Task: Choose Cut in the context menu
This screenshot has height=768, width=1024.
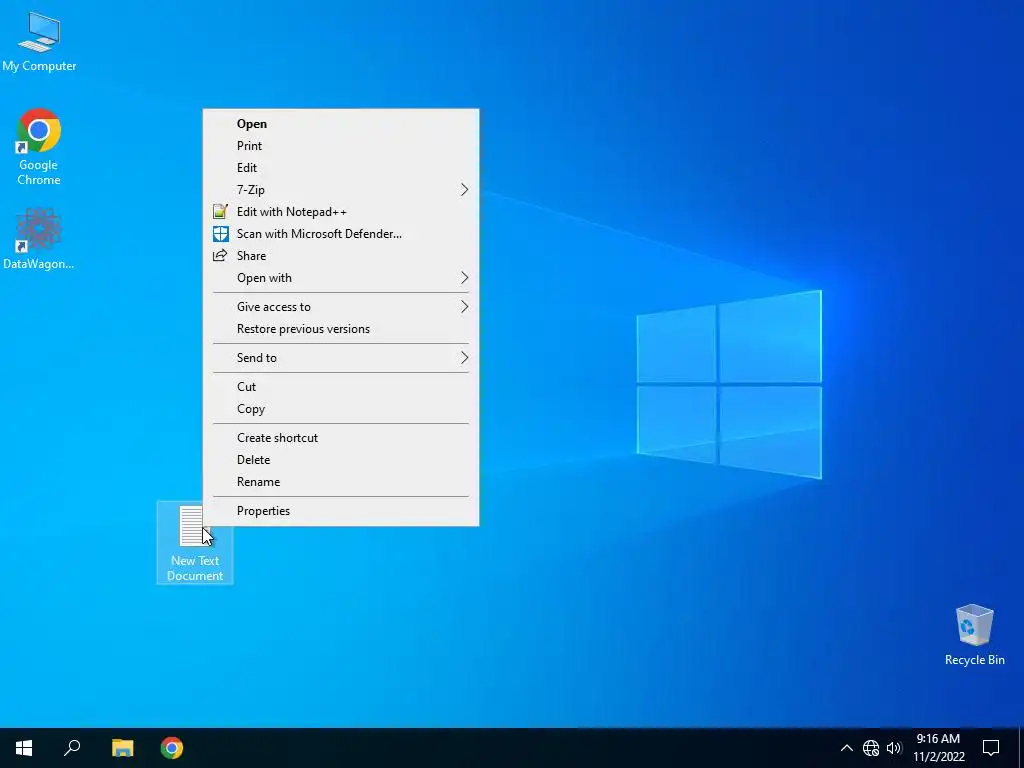Action: click(x=341, y=387)
